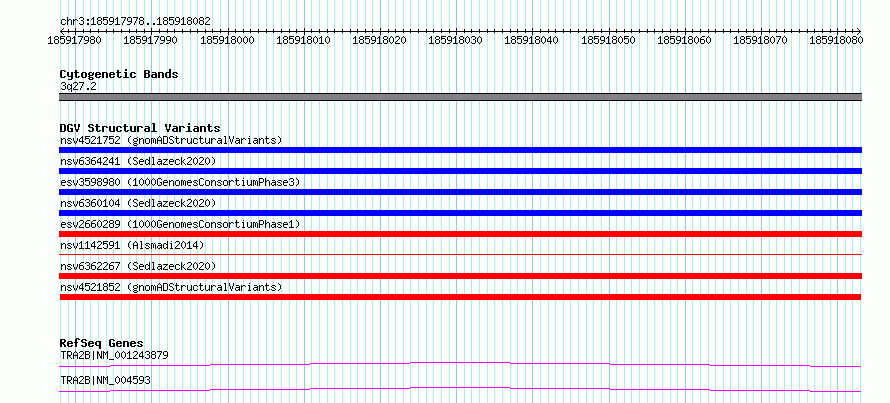Viewport: 890px width, 403px height.
Task: Select the red bar for nsv4521852
Action: tap(460, 297)
